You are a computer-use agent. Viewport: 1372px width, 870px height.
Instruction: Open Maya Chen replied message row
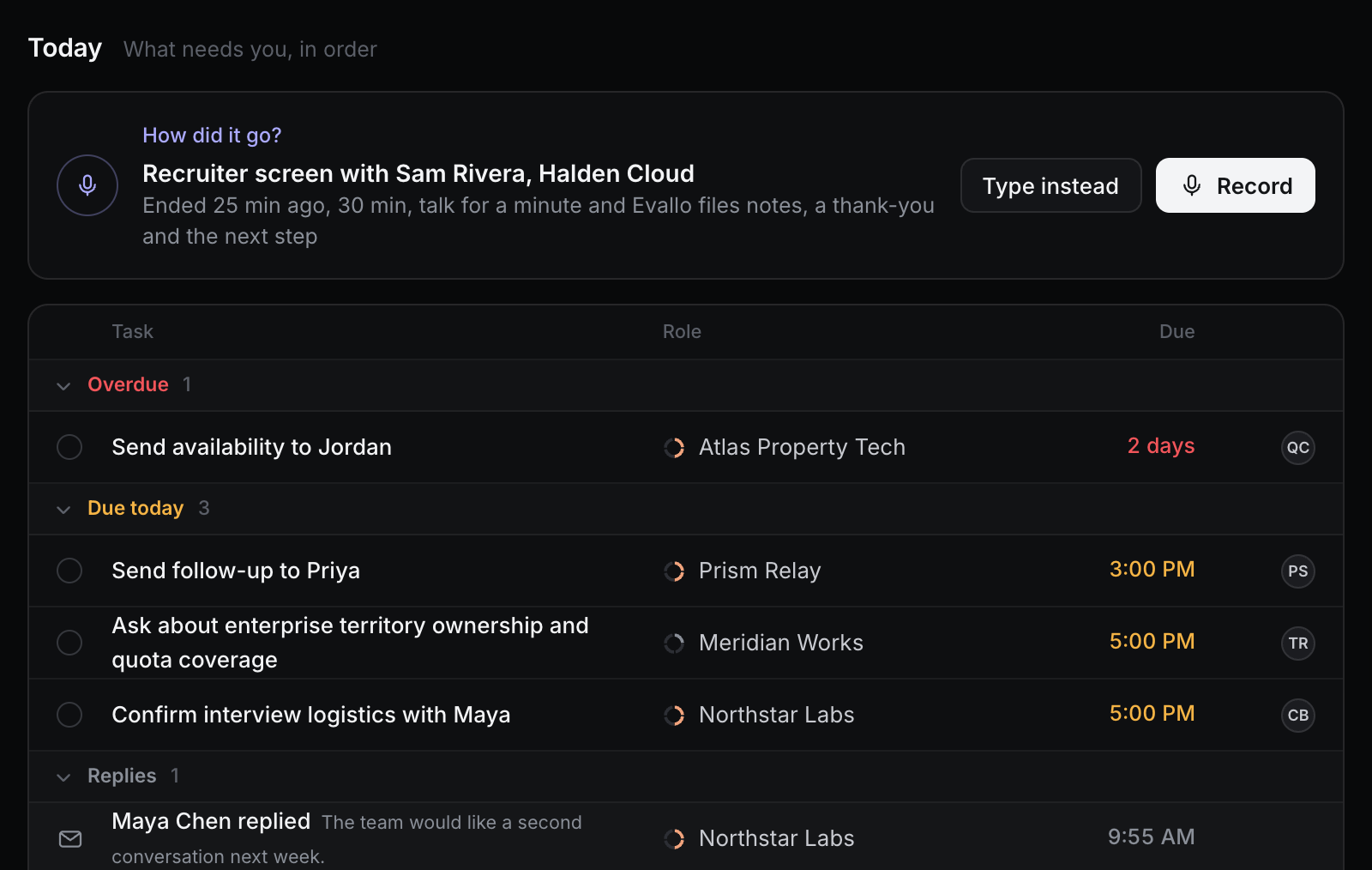685,838
